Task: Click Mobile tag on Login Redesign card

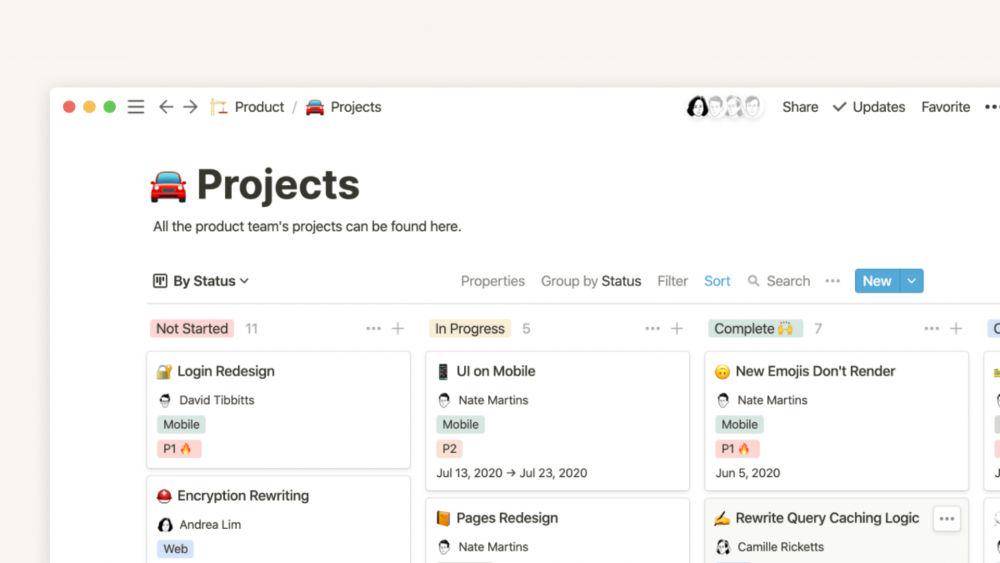Action: (181, 424)
